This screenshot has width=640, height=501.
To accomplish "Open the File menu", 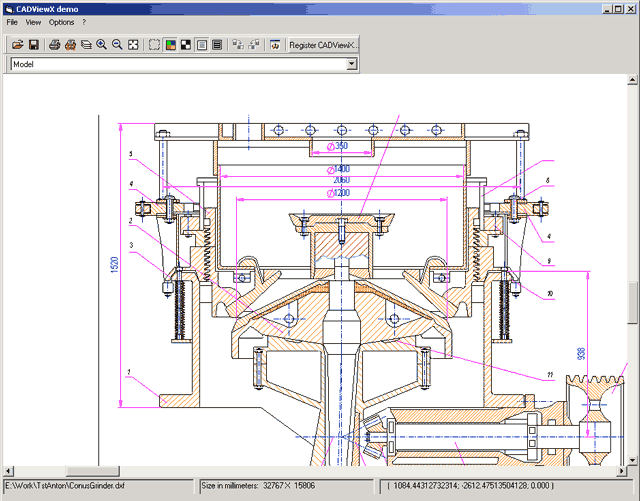I will click(x=12, y=22).
